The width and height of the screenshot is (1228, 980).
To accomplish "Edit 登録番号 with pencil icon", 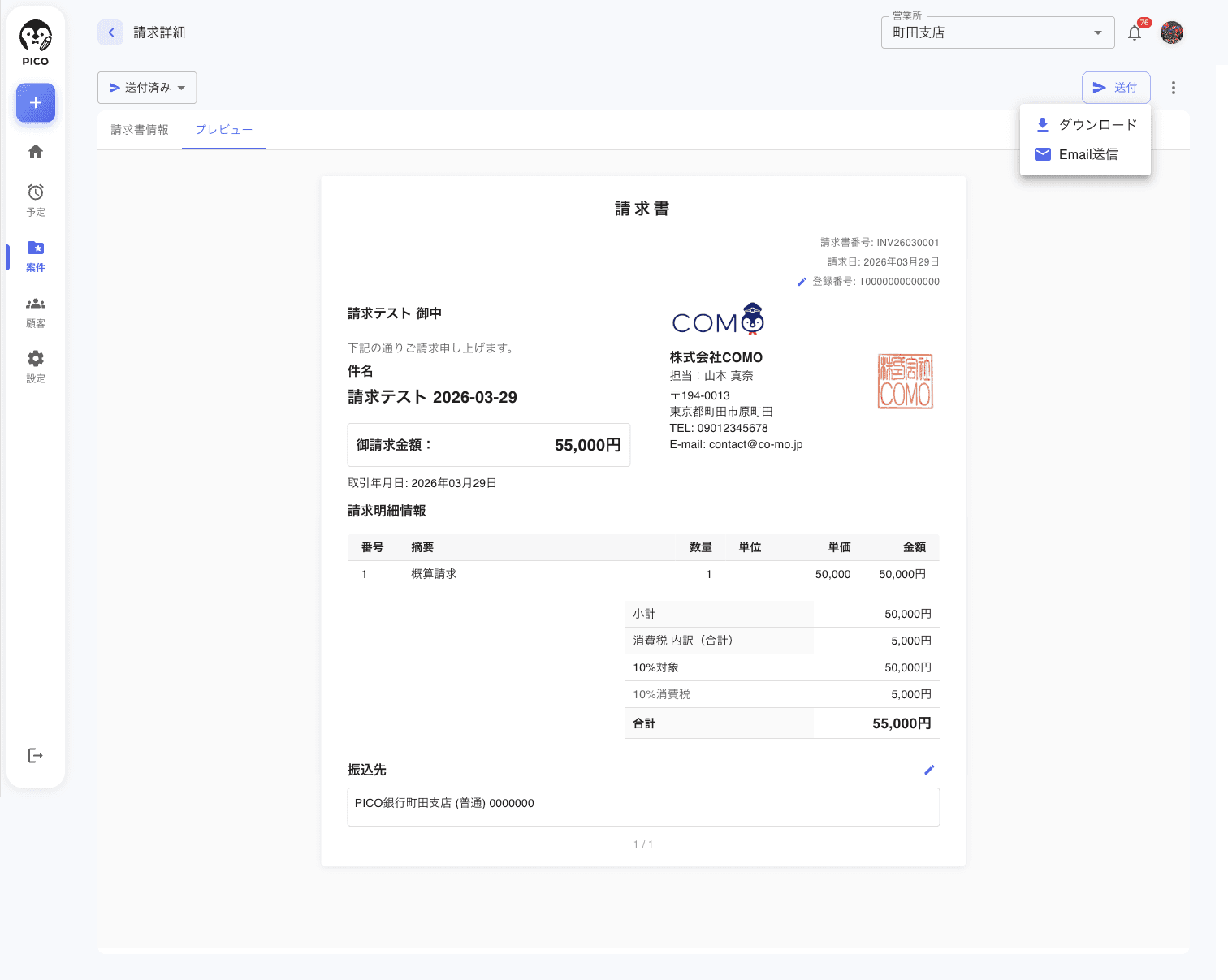I will pos(802,282).
